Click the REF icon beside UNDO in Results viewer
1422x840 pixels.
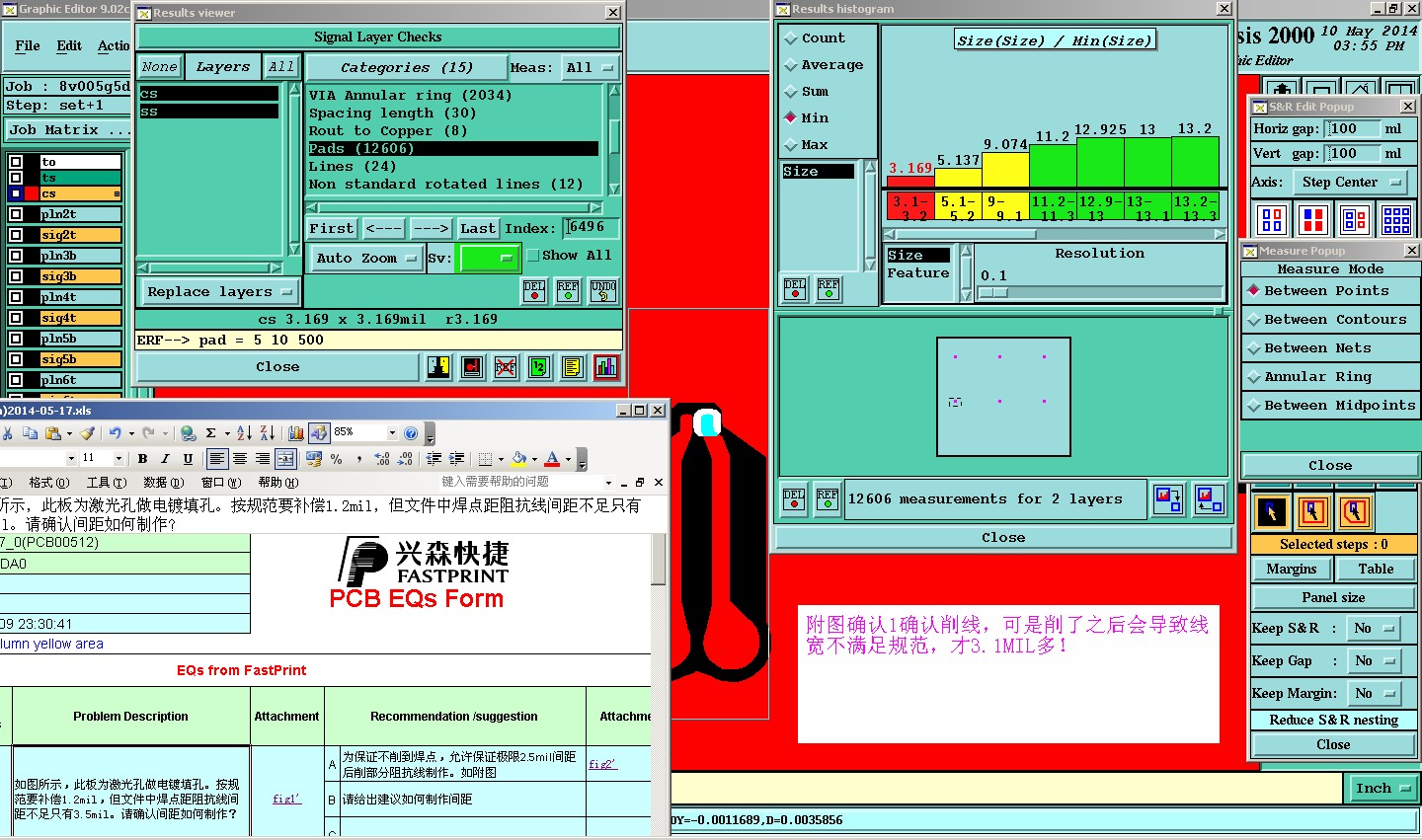[x=568, y=291]
